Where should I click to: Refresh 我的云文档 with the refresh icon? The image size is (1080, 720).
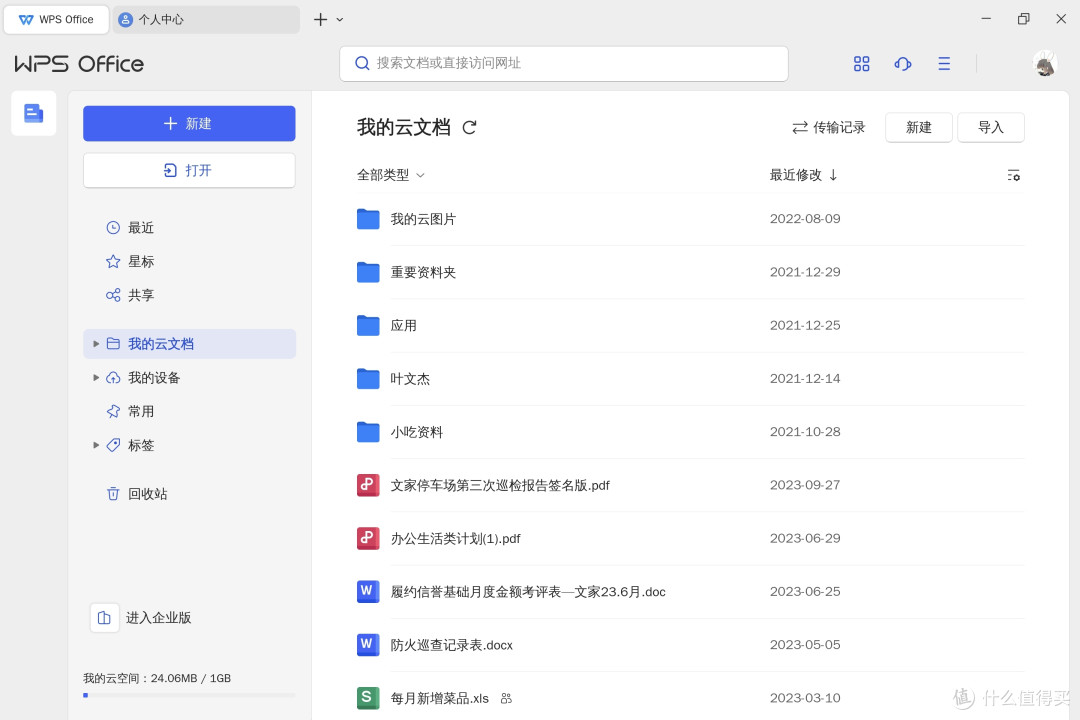coord(468,127)
